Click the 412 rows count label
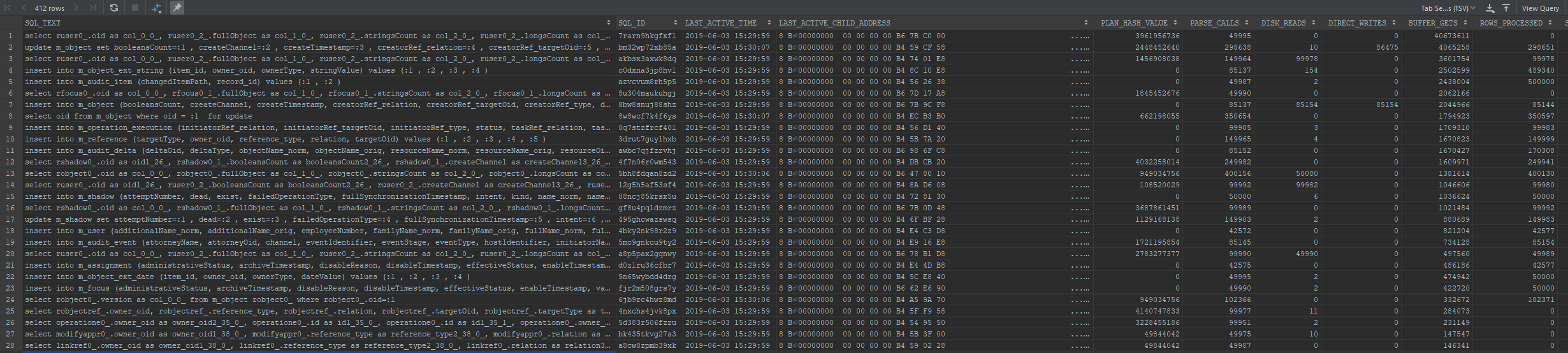The height and width of the screenshot is (353, 1568). tap(49, 8)
